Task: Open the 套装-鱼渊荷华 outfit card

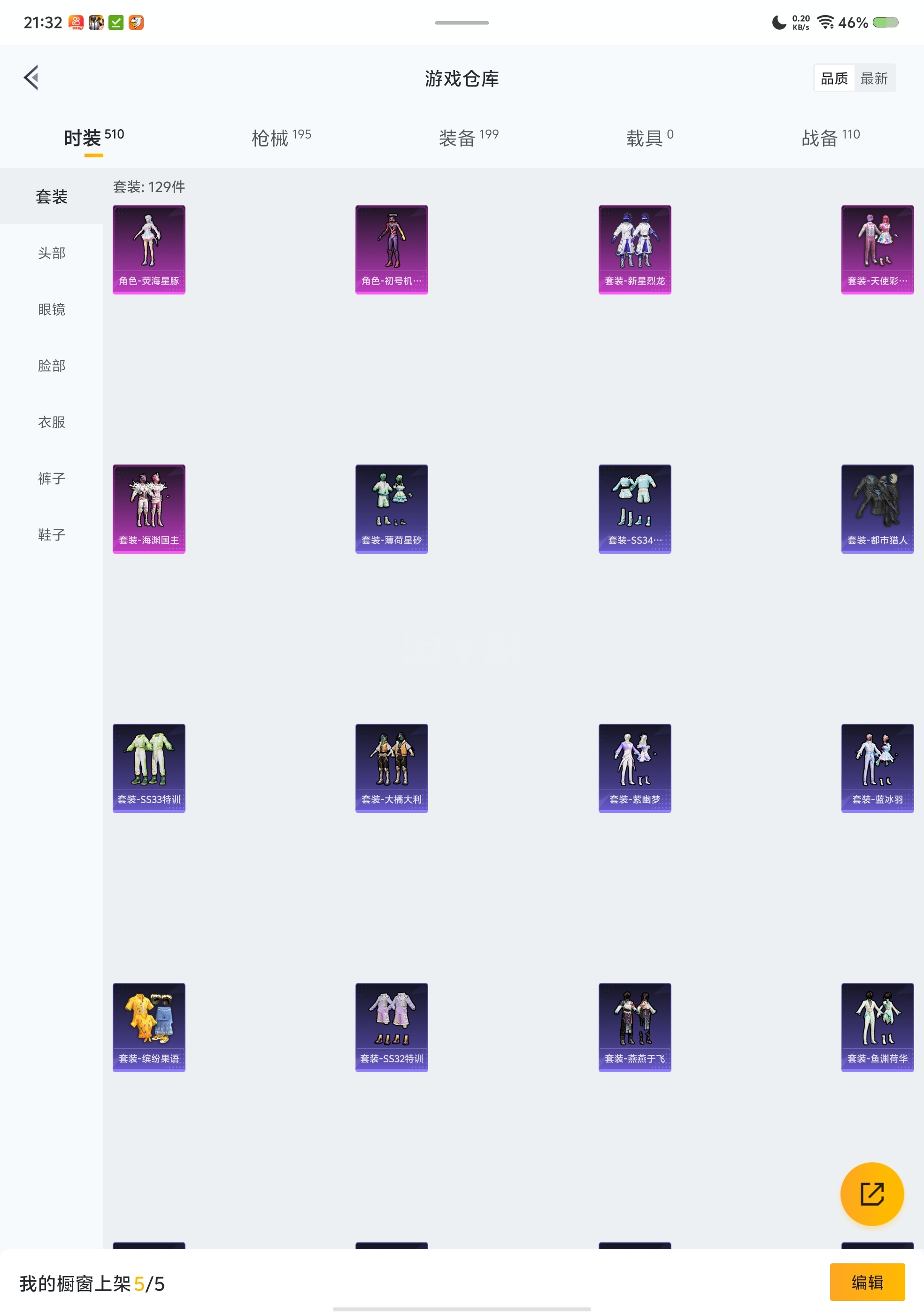Action: (877, 1027)
